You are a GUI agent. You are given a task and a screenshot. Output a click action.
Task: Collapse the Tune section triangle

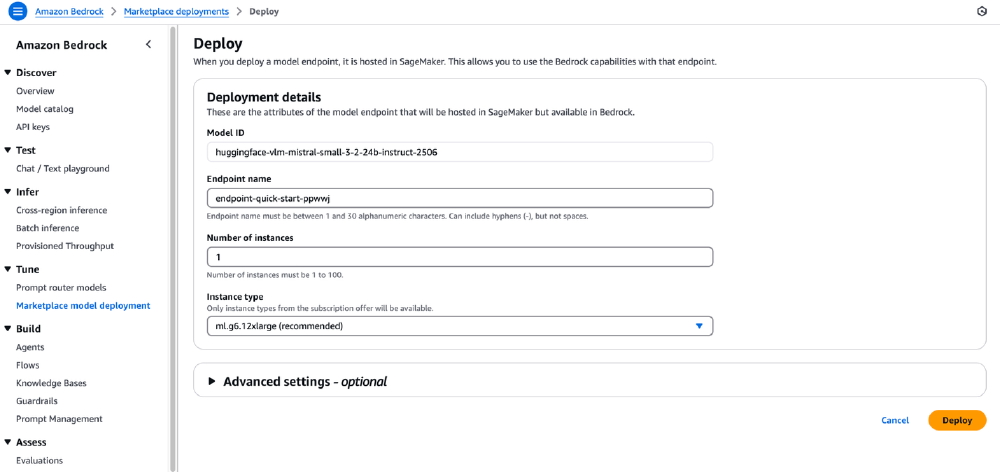click(x=8, y=269)
